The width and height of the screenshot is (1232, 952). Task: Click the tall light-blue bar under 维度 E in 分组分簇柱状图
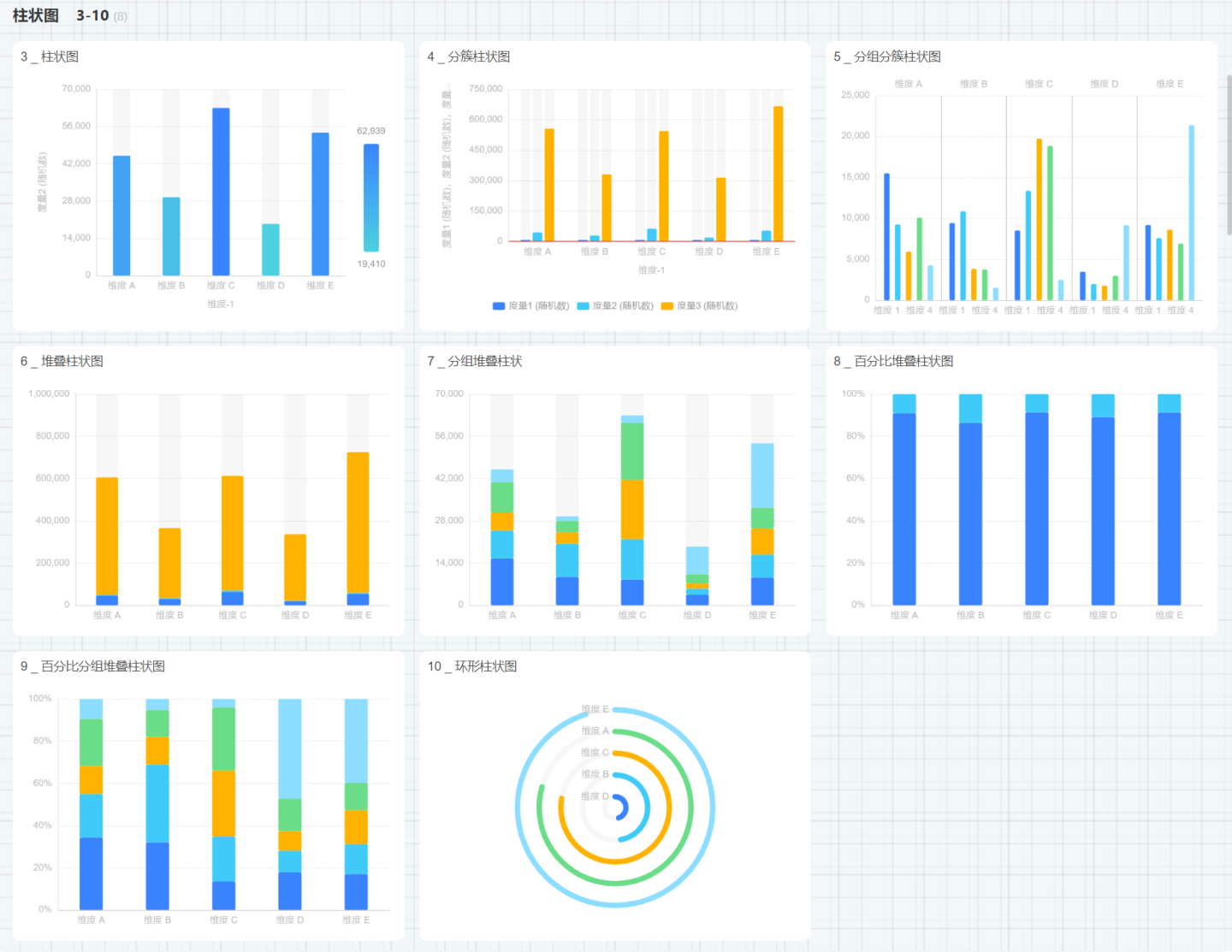coord(1191,213)
